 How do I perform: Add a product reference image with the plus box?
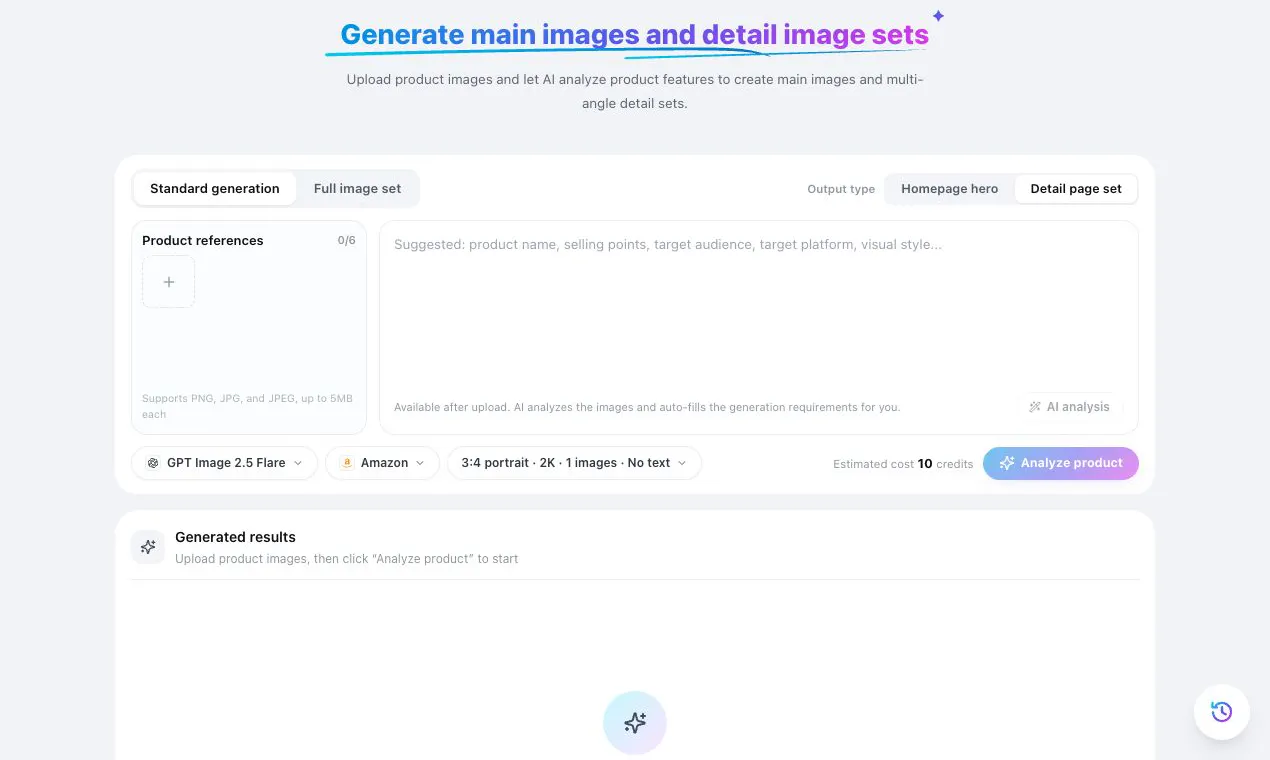pos(168,282)
